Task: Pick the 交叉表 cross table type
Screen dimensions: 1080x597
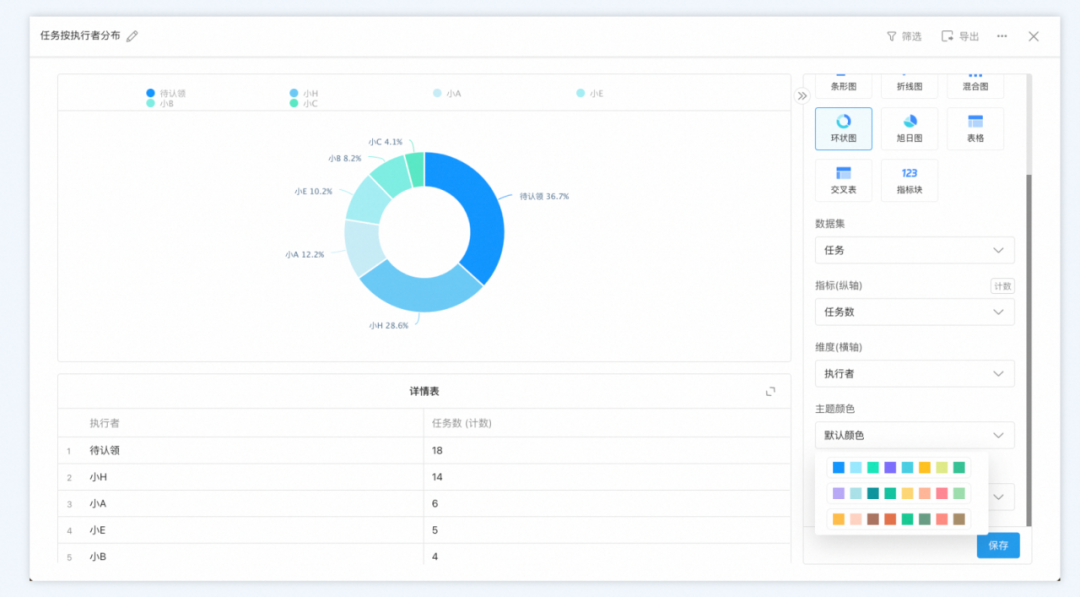Action: click(x=843, y=180)
